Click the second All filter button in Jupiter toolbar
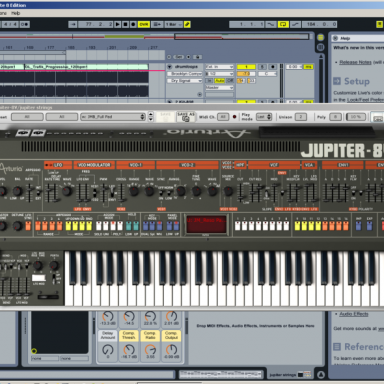Viewport: 384px width, 384px height. tap(62, 117)
